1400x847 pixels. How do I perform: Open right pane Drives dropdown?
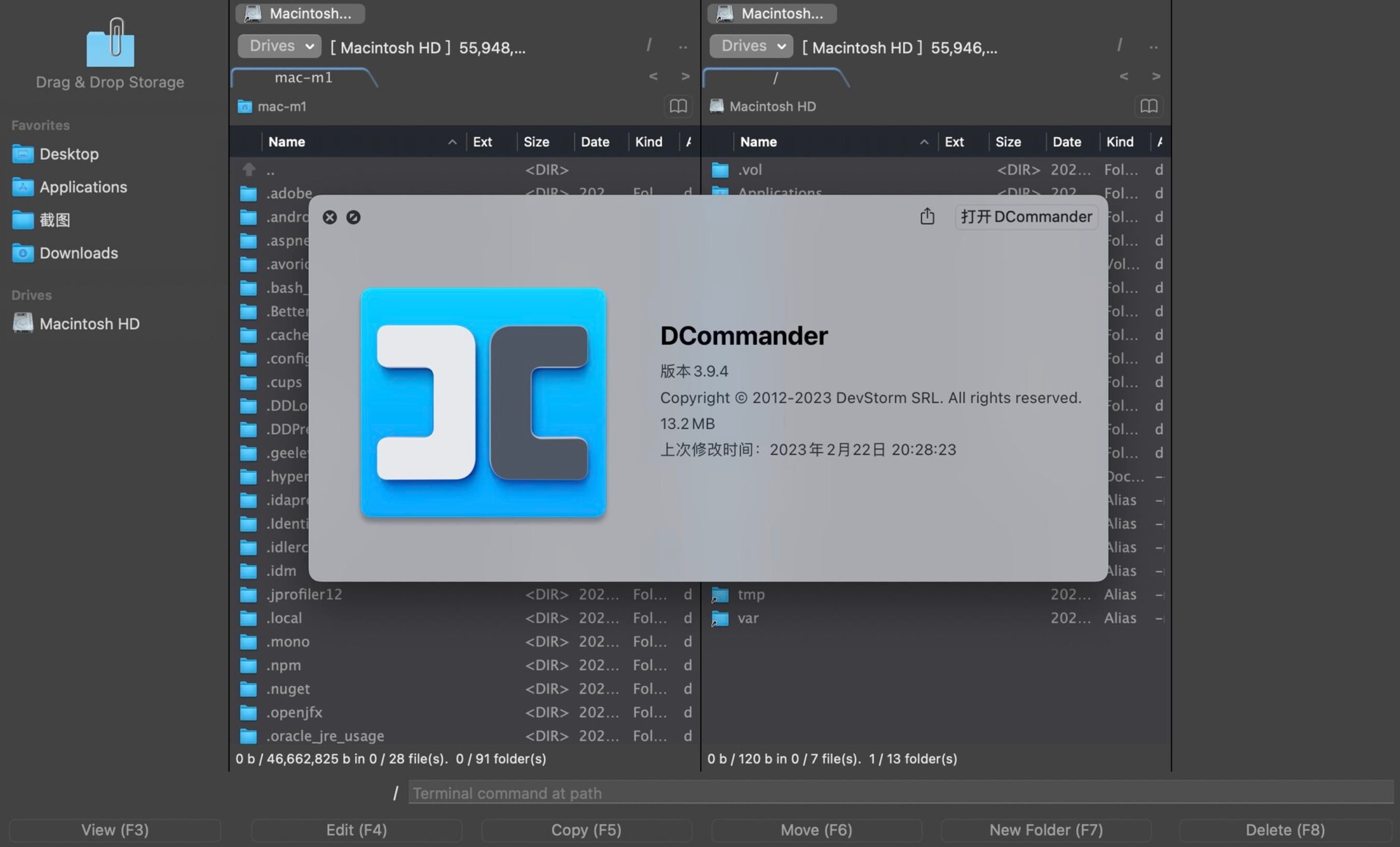coord(751,46)
